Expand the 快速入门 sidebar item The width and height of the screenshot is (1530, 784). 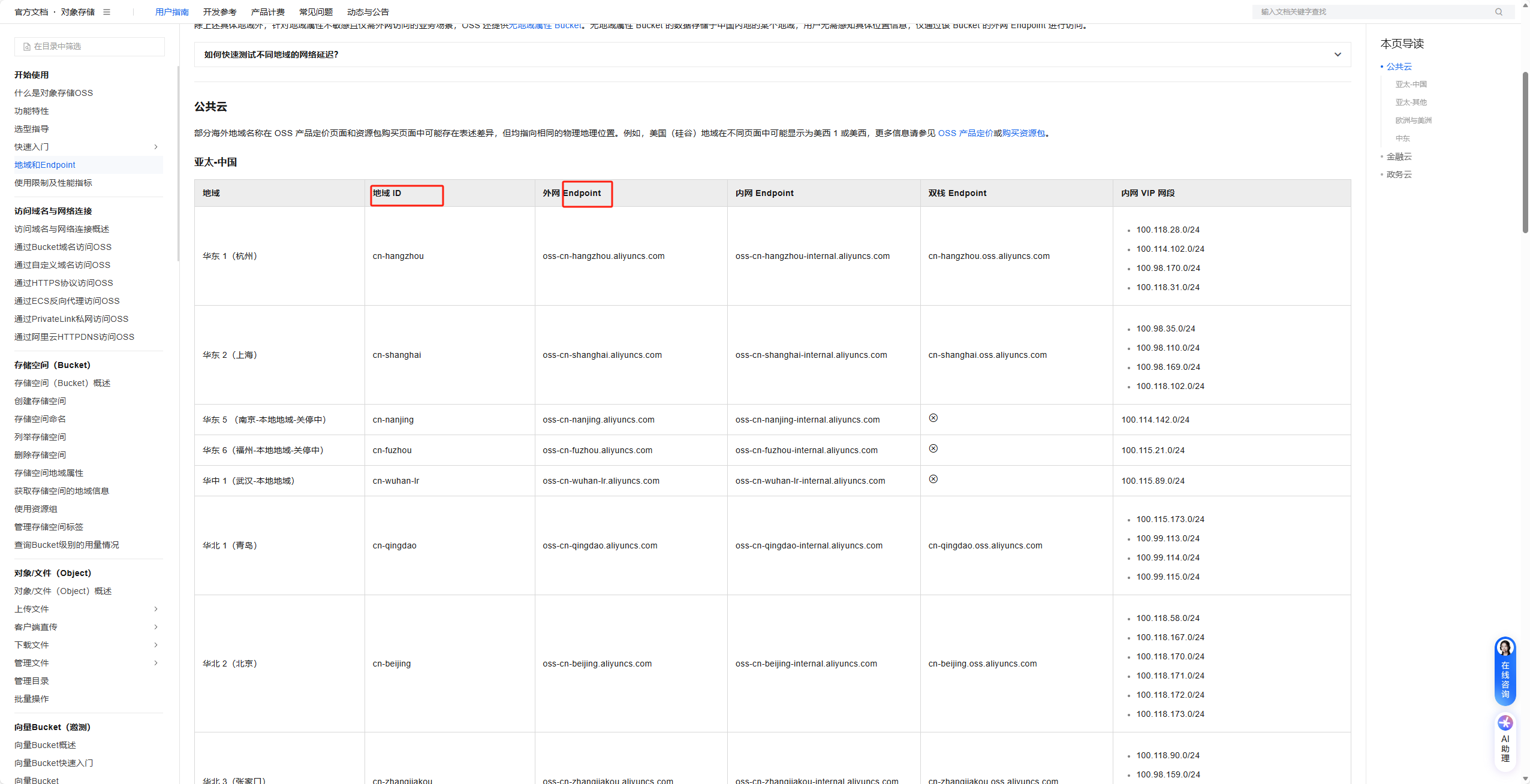click(x=156, y=147)
